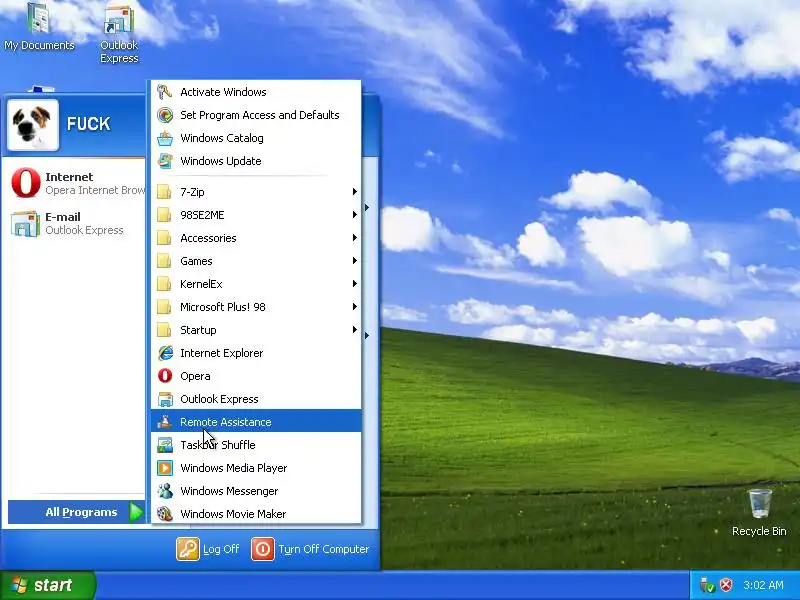Click the Startup folder icon
Viewport: 800px width, 600px height.
pos(164,330)
